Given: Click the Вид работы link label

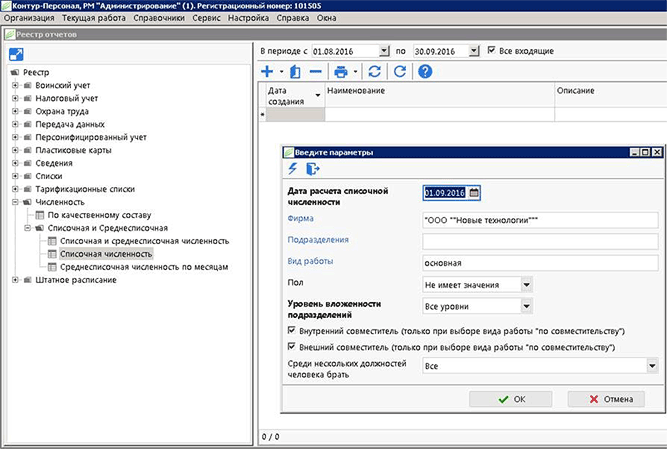Looking at the screenshot, I should (311, 261).
